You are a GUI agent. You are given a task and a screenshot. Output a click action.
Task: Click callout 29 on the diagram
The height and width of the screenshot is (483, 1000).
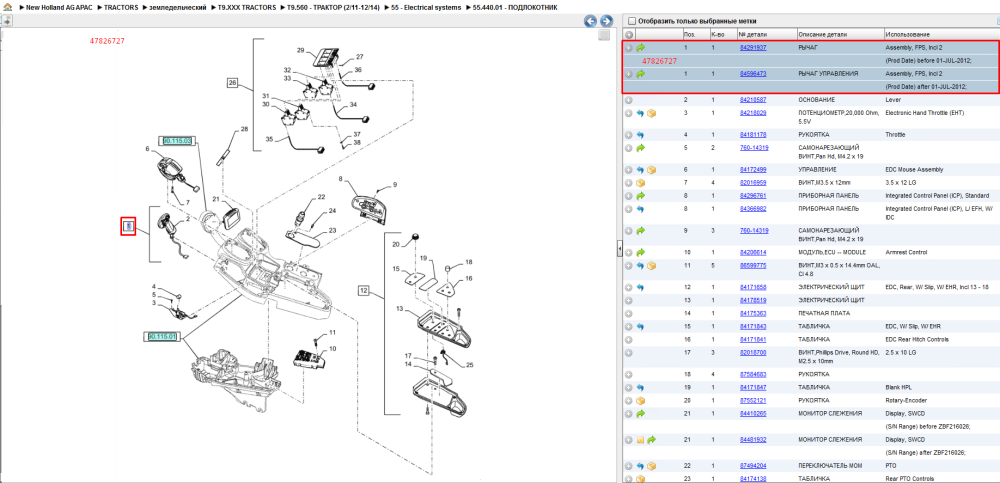(300, 50)
